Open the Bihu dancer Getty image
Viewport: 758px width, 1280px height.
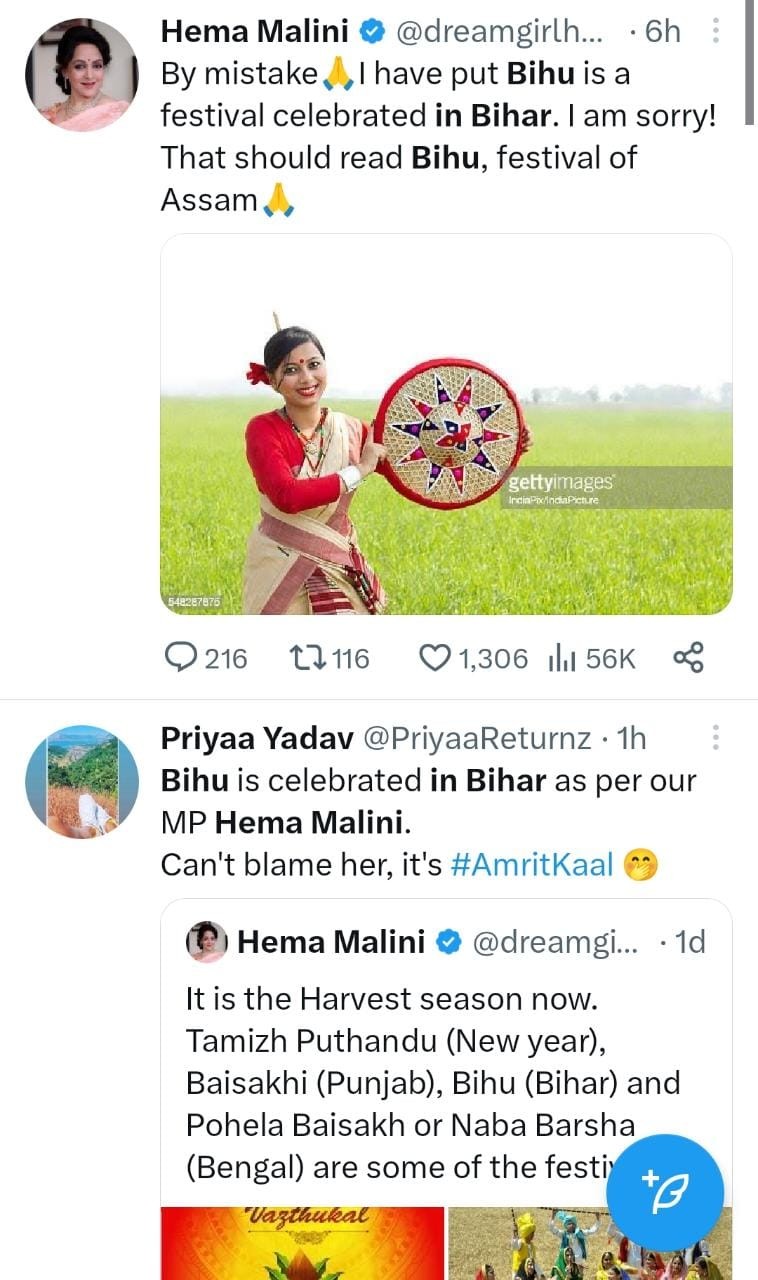pos(446,424)
